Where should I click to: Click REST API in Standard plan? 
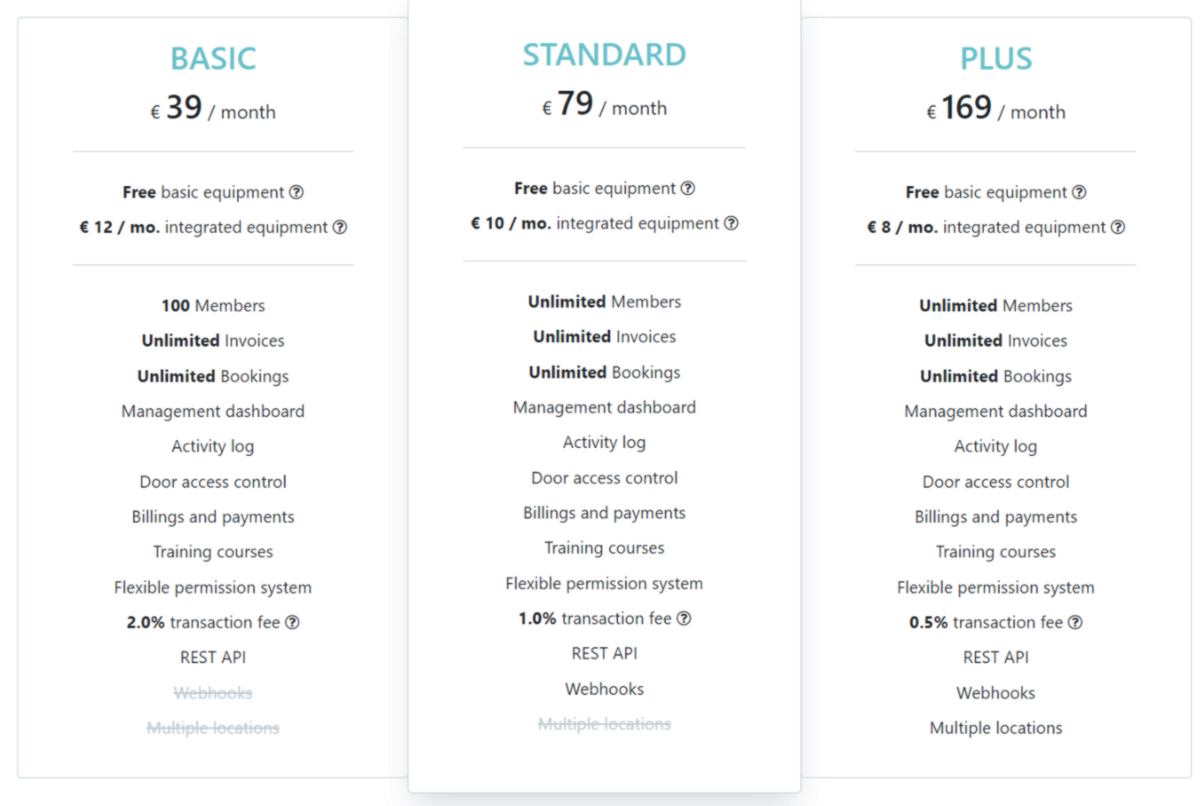pyautogui.click(x=604, y=653)
